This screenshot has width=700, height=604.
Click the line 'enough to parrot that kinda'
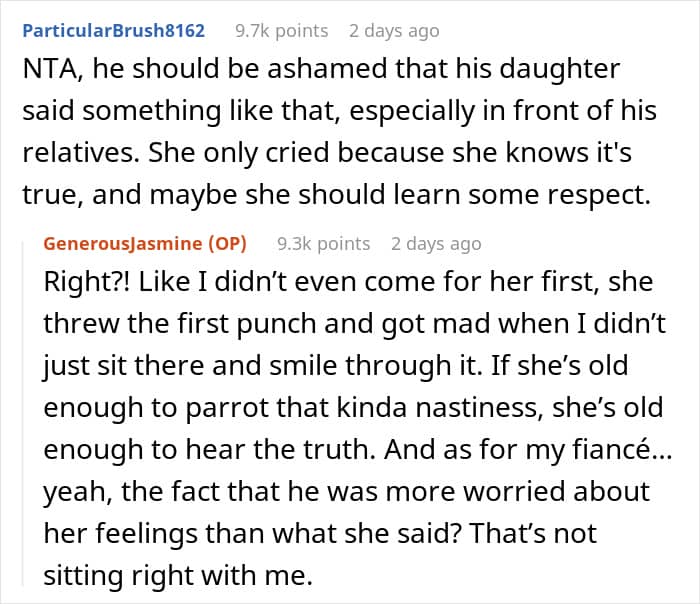(x=353, y=408)
